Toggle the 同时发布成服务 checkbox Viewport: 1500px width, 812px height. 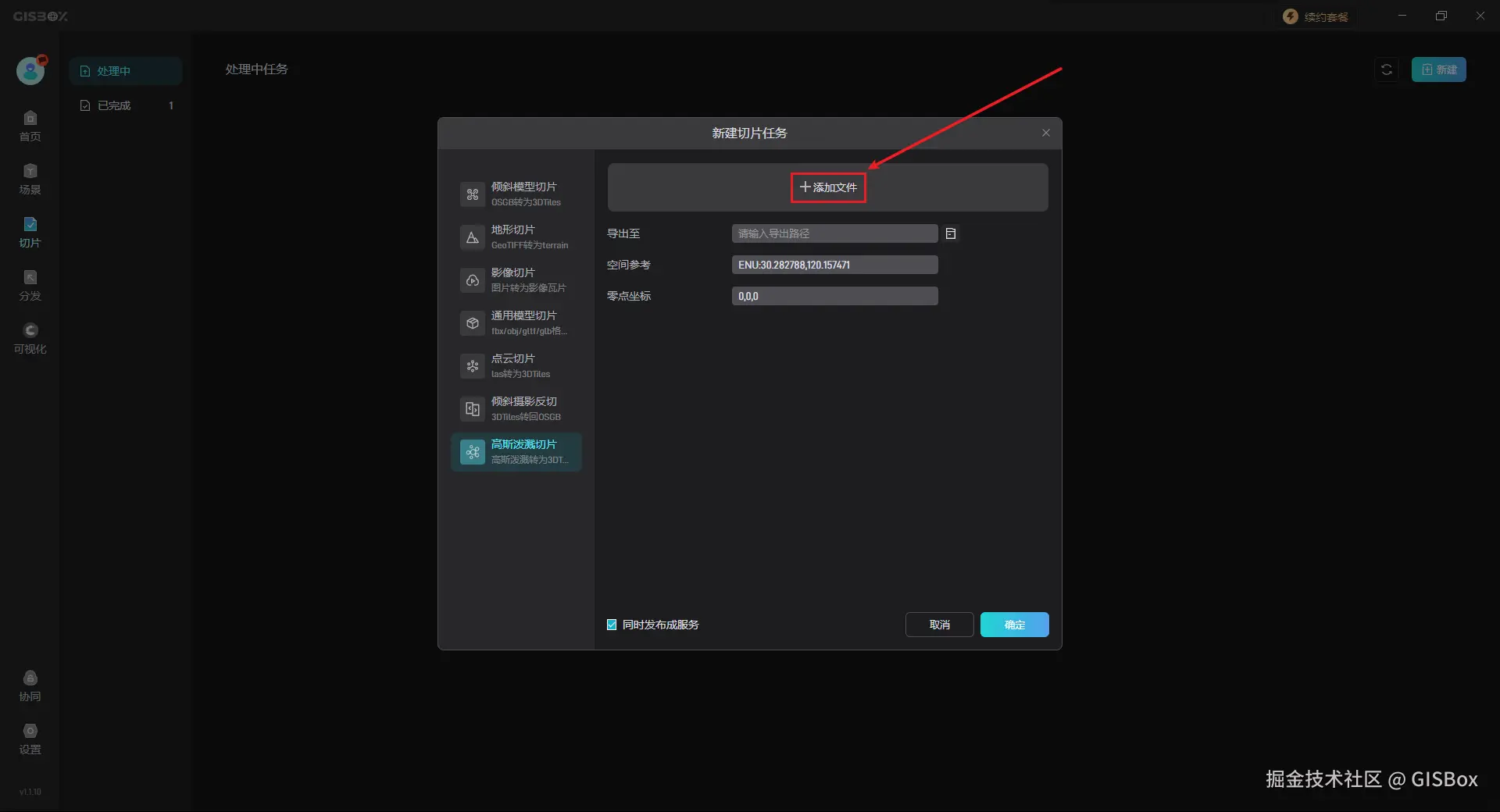point(612,625)
